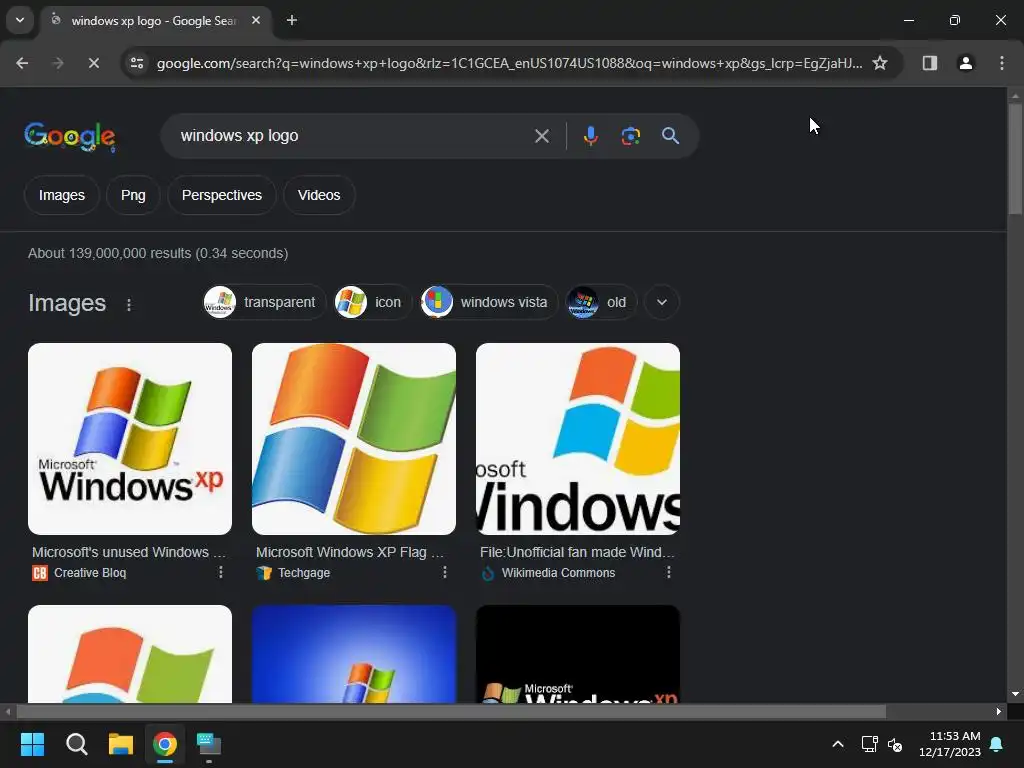Open Chrome side panel
The image size is (1024, 768).
tap(929, 63)
